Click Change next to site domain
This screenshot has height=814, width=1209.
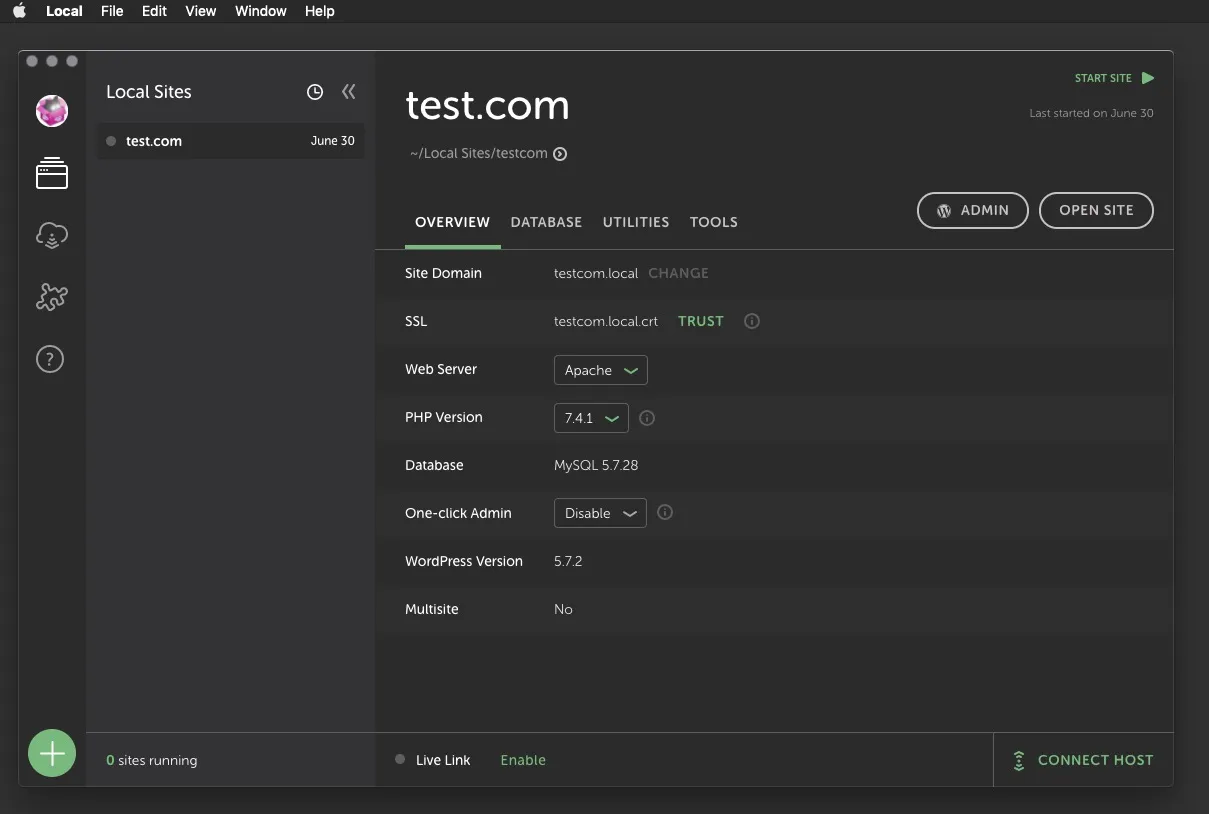(678, 273)
